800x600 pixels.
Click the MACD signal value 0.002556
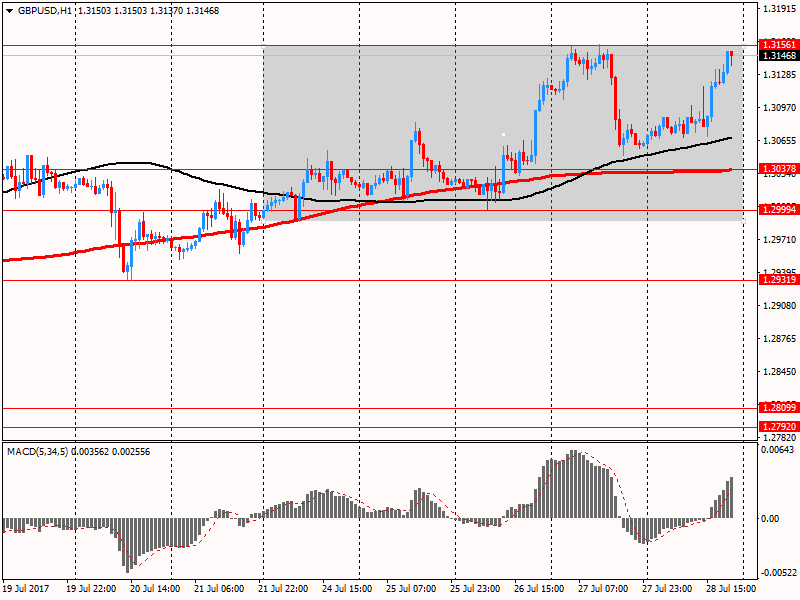[131, 452]
